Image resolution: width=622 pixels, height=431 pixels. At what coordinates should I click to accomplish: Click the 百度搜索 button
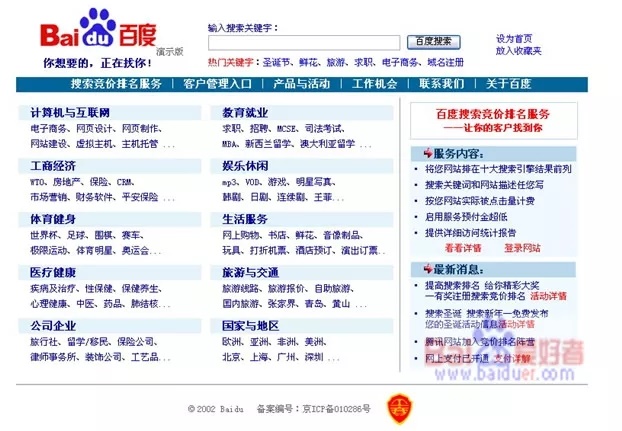point(434,42)
